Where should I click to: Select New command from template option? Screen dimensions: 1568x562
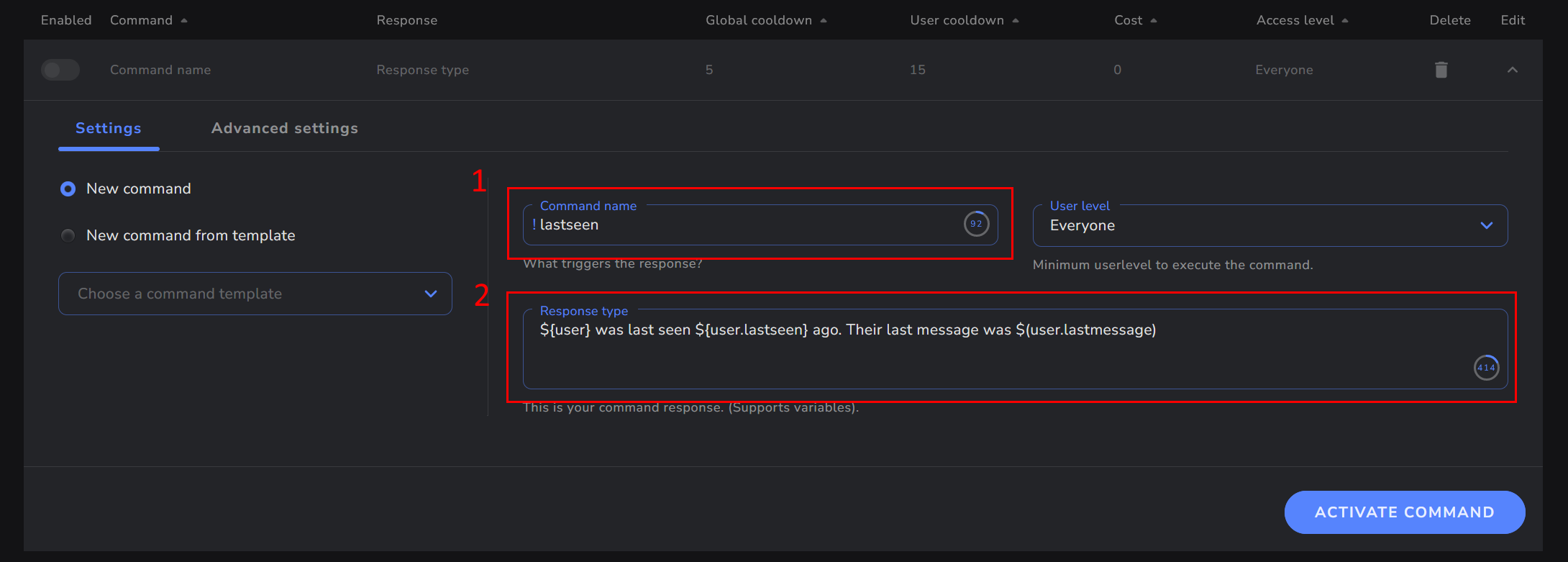(x=68, y=235)
